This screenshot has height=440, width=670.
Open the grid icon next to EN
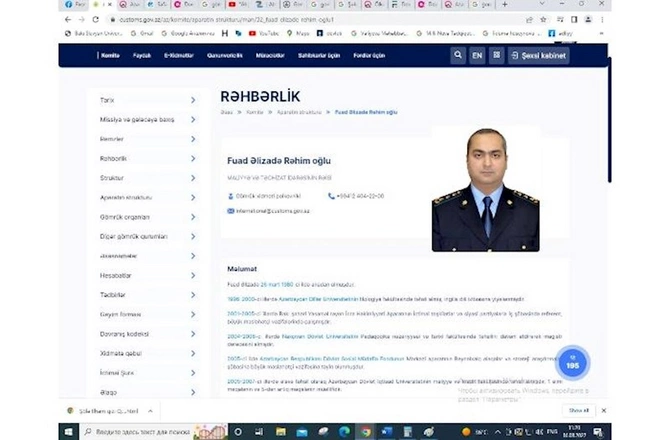coord(497,55)
